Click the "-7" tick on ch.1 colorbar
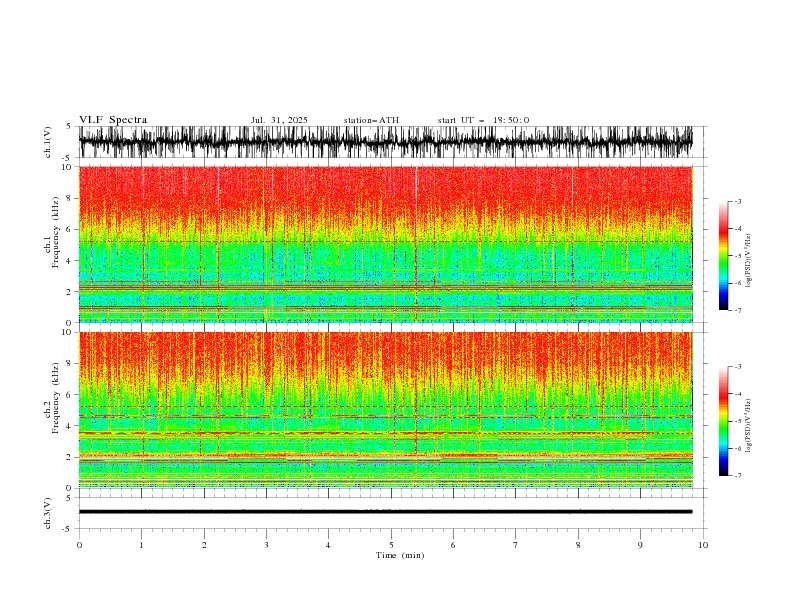792x612 pixels. [737, 310]
